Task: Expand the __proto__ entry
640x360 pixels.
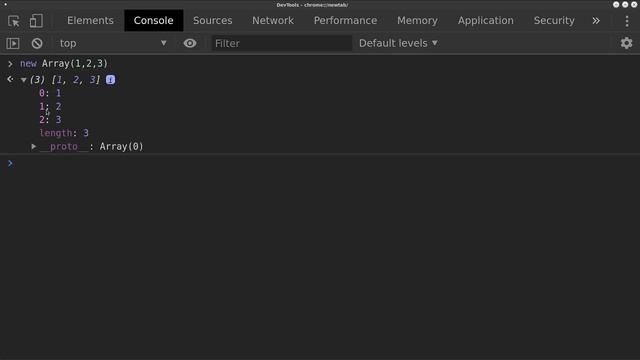Action: (34, 147)
